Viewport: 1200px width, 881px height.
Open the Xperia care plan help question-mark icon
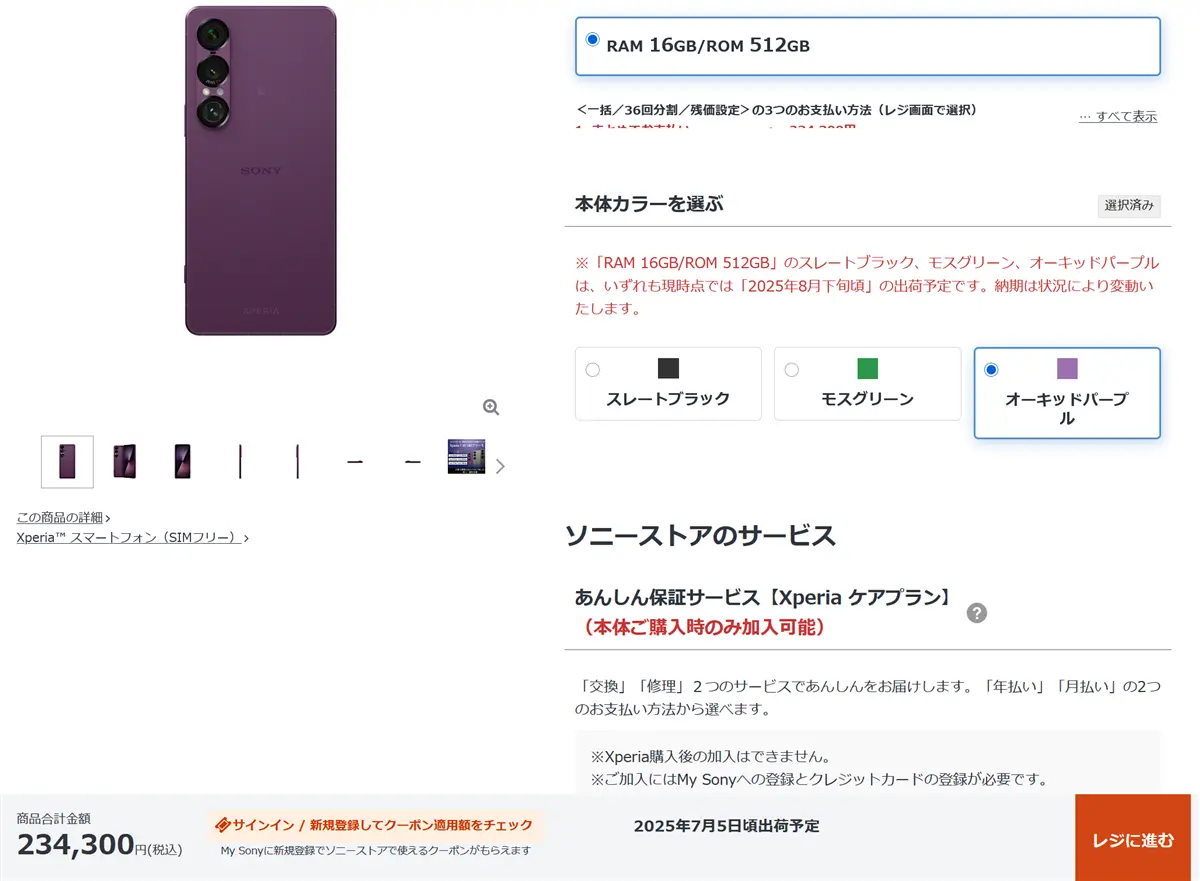coord(977,613)
